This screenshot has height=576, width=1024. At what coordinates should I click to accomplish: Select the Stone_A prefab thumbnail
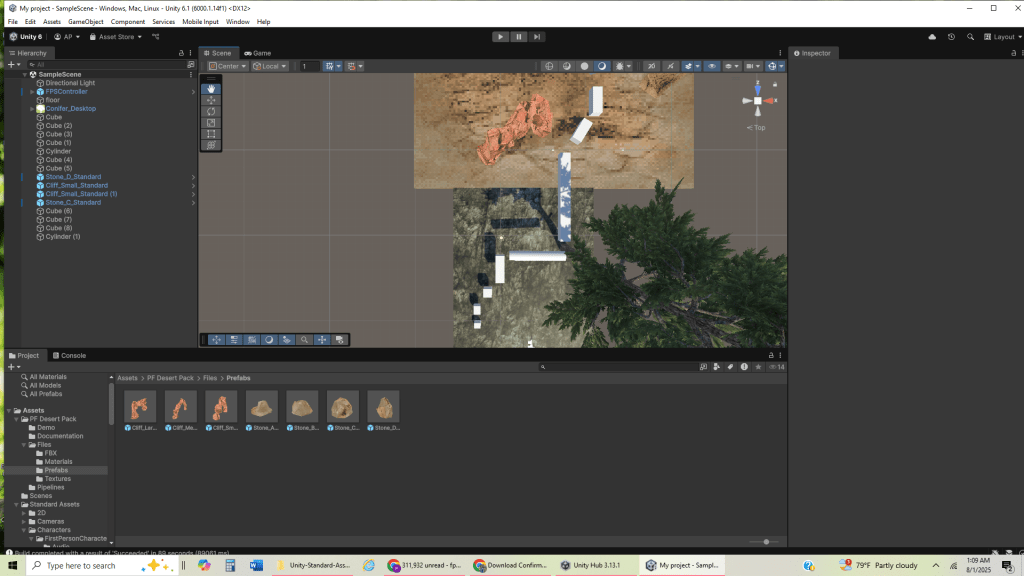[x=264, y=406]
